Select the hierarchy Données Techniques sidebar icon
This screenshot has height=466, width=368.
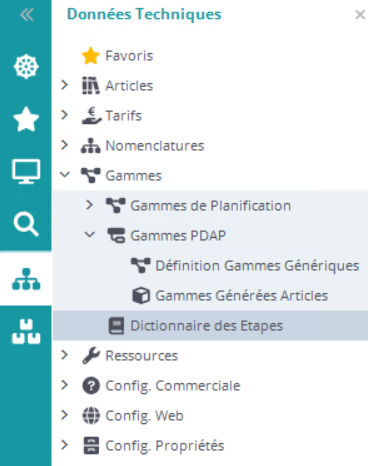point(26,279)
